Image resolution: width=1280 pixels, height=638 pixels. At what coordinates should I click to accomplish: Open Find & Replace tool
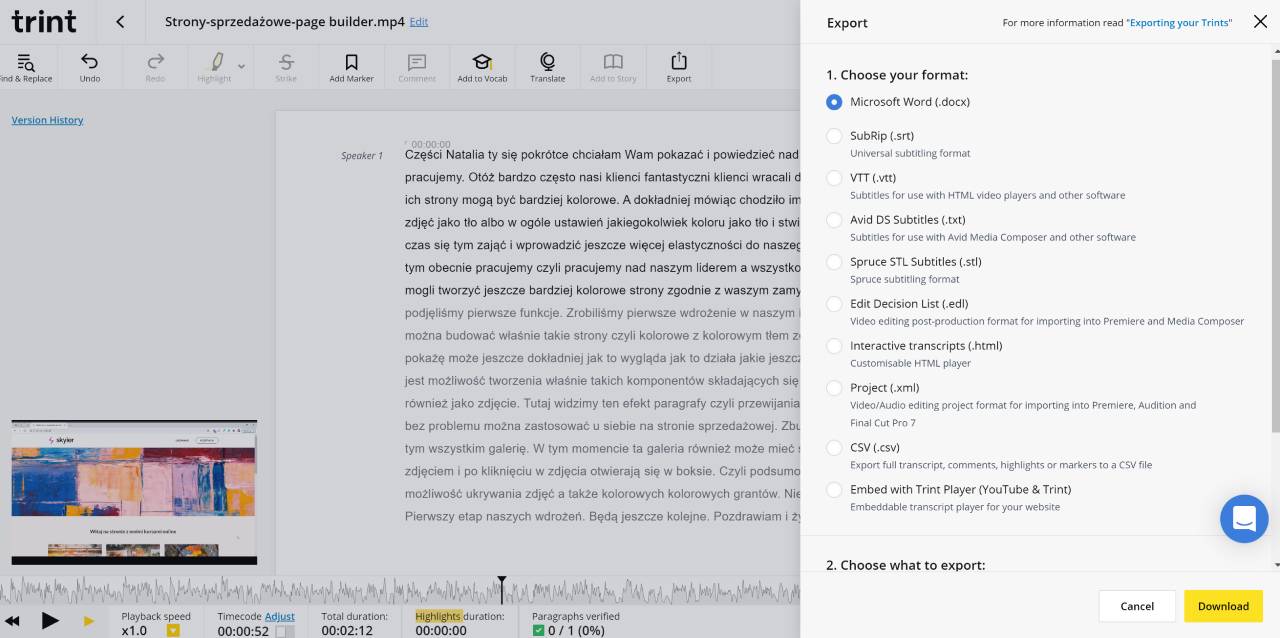click(26, 62)
